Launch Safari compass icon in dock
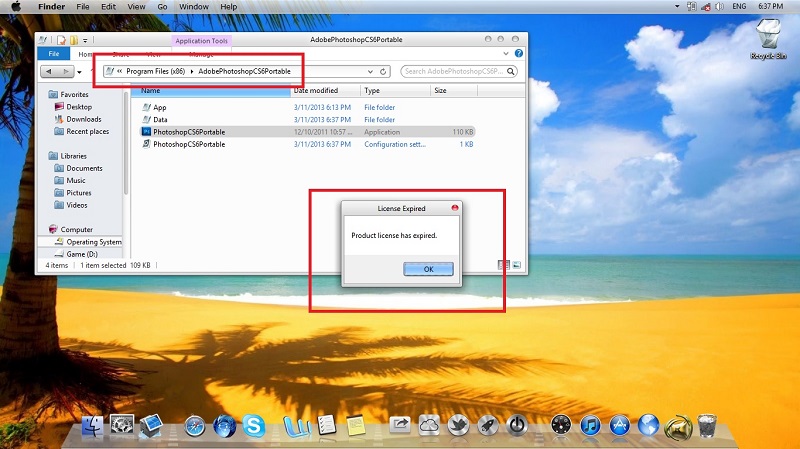800x449 pixels. (x=194, y=427)
